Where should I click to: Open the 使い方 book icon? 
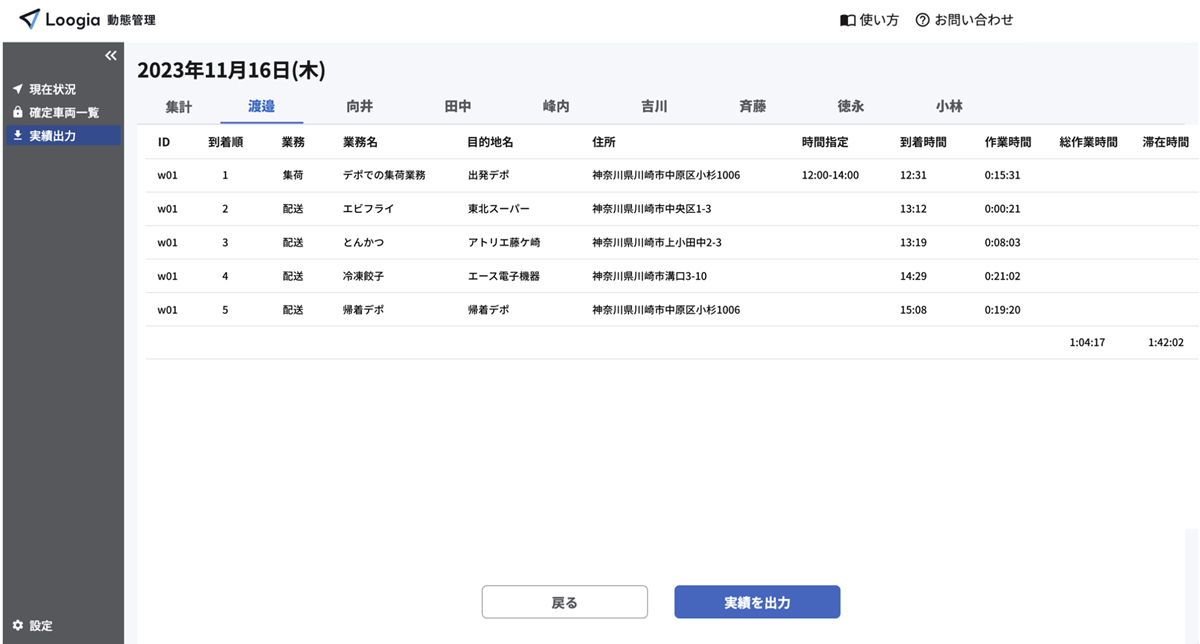(x=848, y=20)
